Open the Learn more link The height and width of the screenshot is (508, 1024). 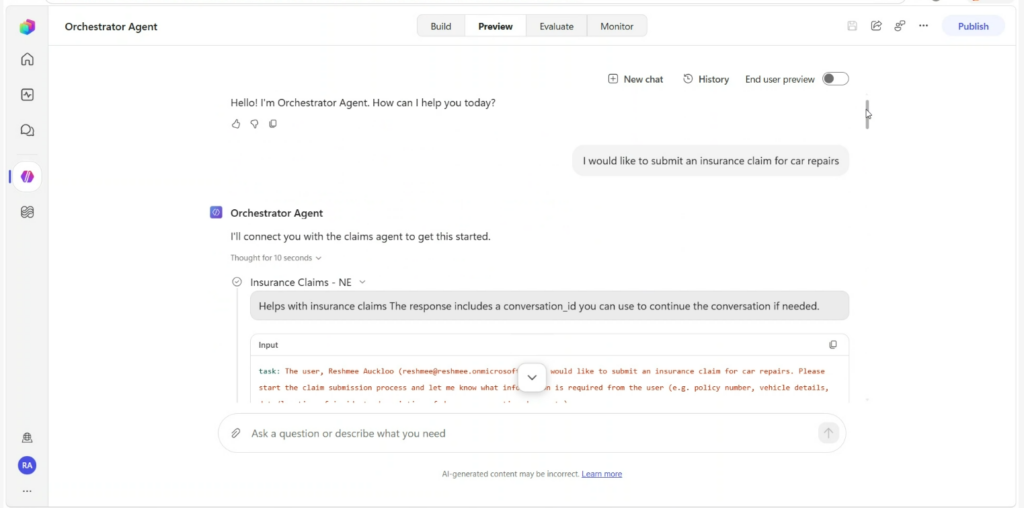(601, 474)
